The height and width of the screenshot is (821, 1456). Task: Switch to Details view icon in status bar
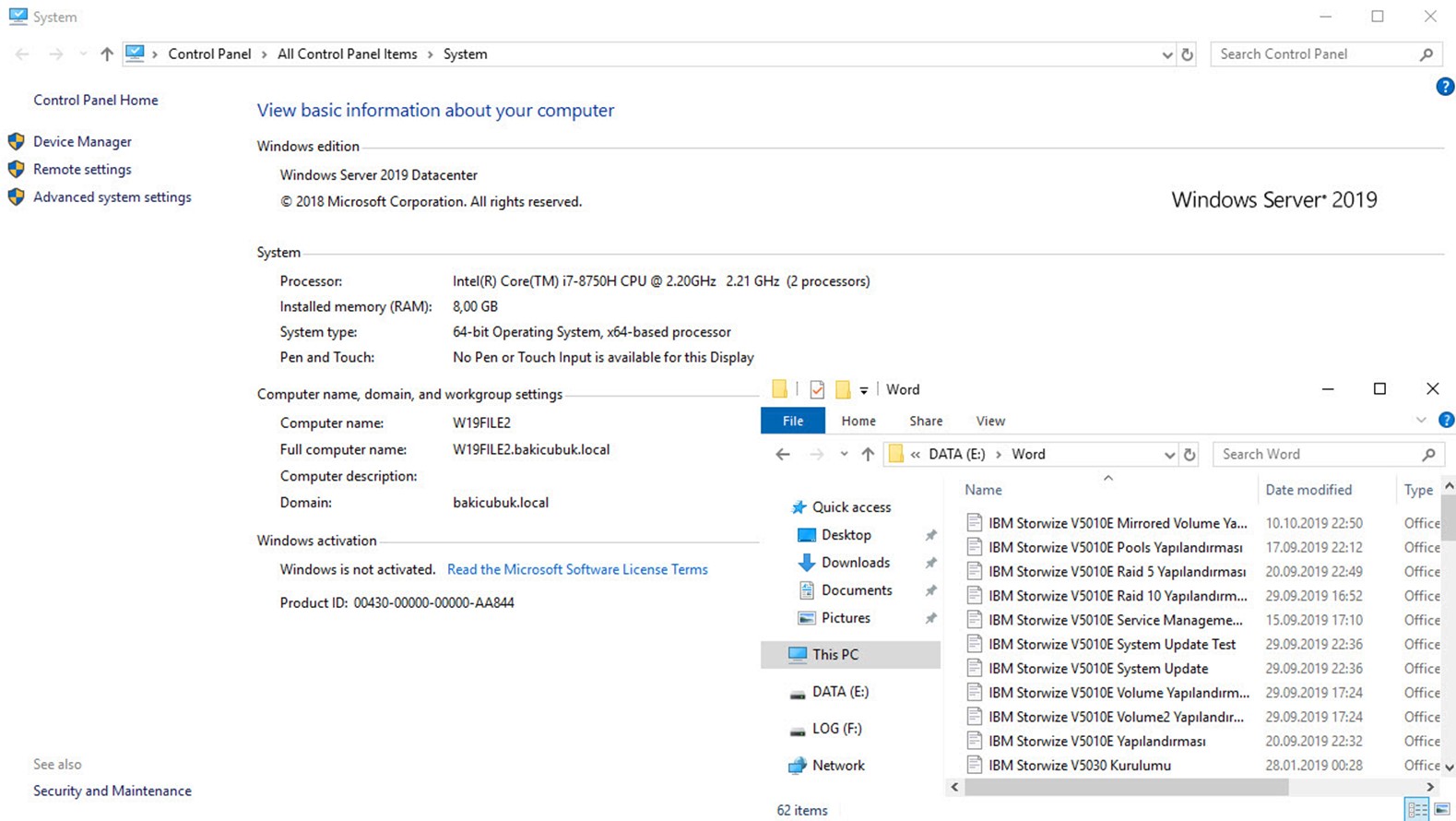coord(1417,810)
